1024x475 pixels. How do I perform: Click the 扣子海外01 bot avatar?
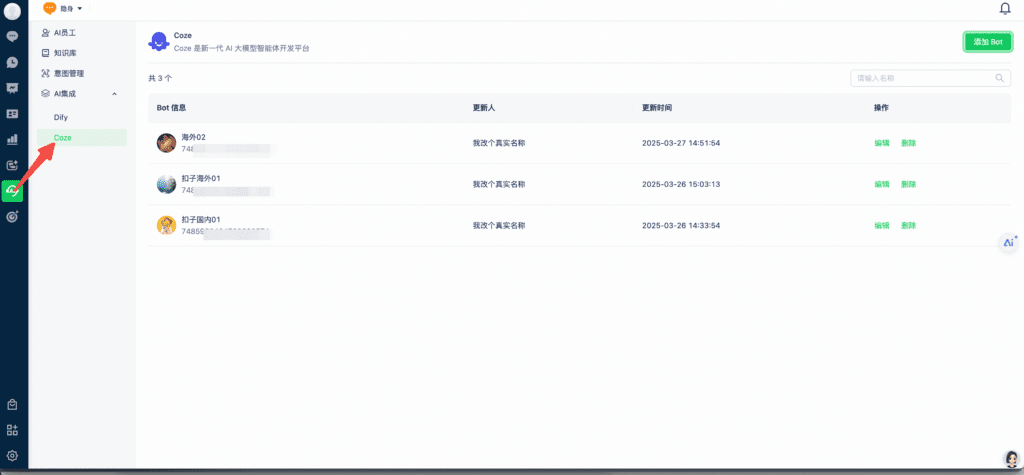click(167, 184)
